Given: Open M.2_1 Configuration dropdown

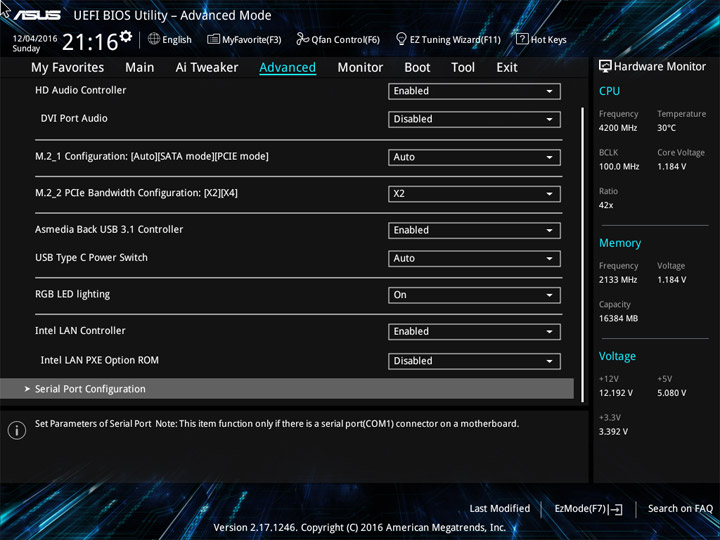Looking at the screenshot, I should [x=474, y=157].
